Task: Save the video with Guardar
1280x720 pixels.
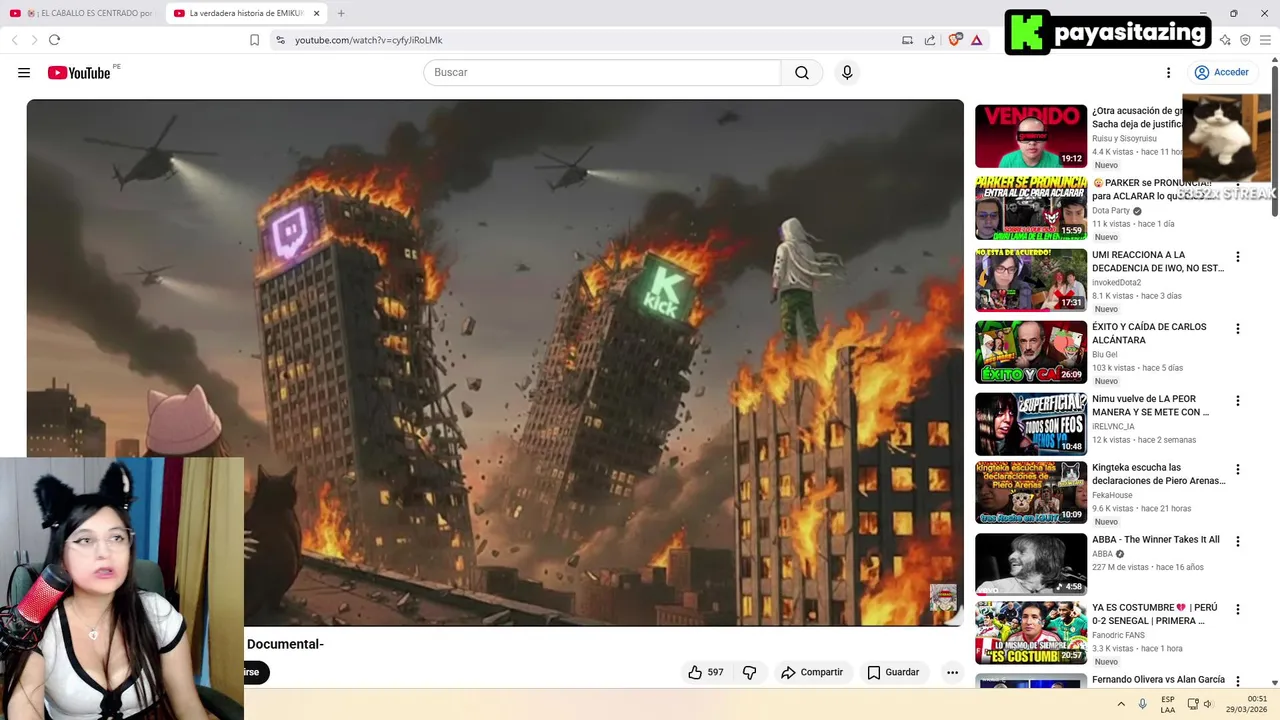Action: [893, 673]
